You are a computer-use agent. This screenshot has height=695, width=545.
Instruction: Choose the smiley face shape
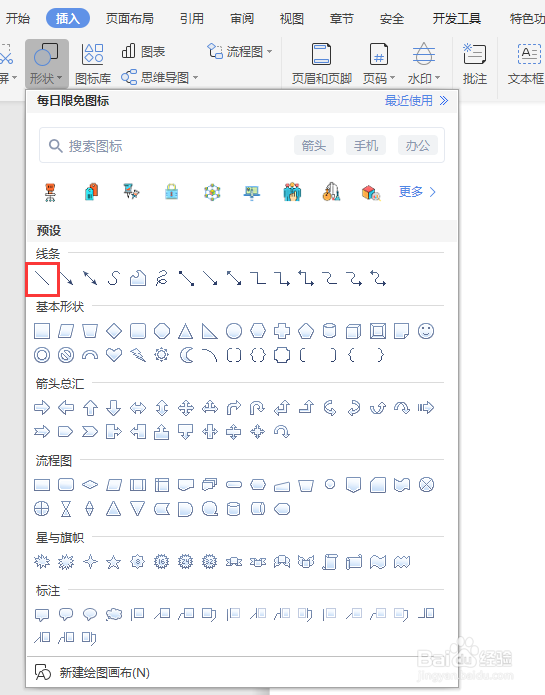click(426, 331)
